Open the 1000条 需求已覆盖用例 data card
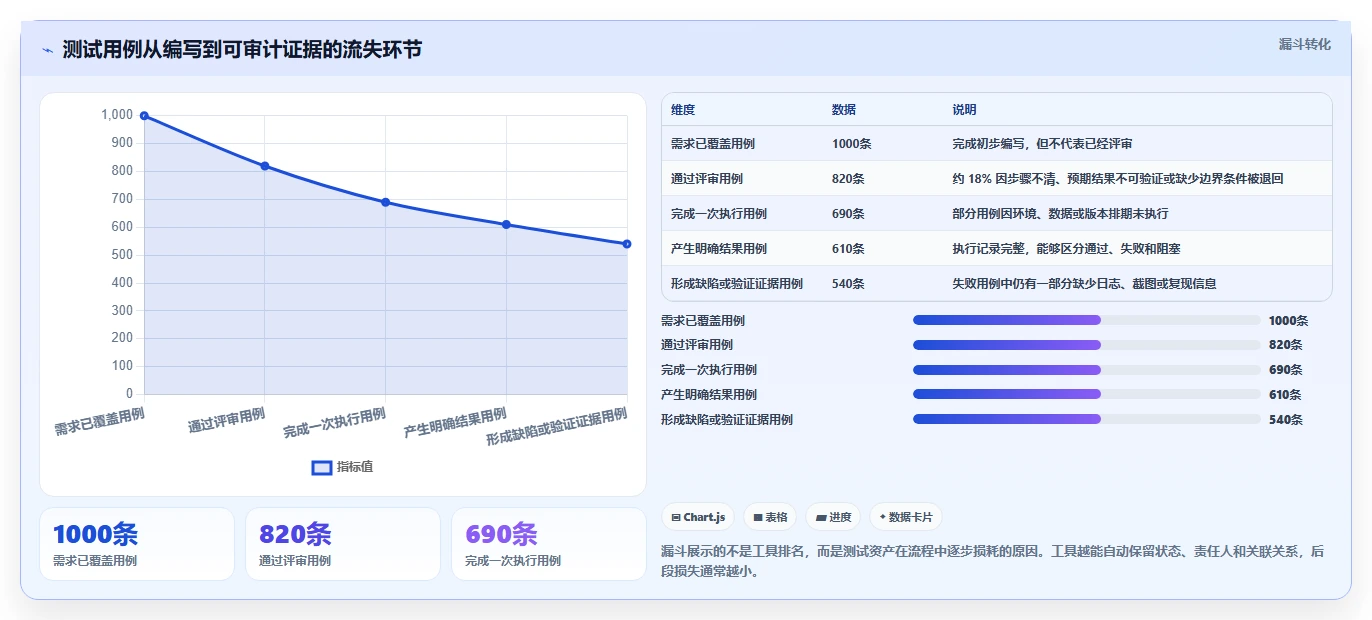Image resolution: width=1372 pixels, height=620 pixels. (x=137, y=544)
